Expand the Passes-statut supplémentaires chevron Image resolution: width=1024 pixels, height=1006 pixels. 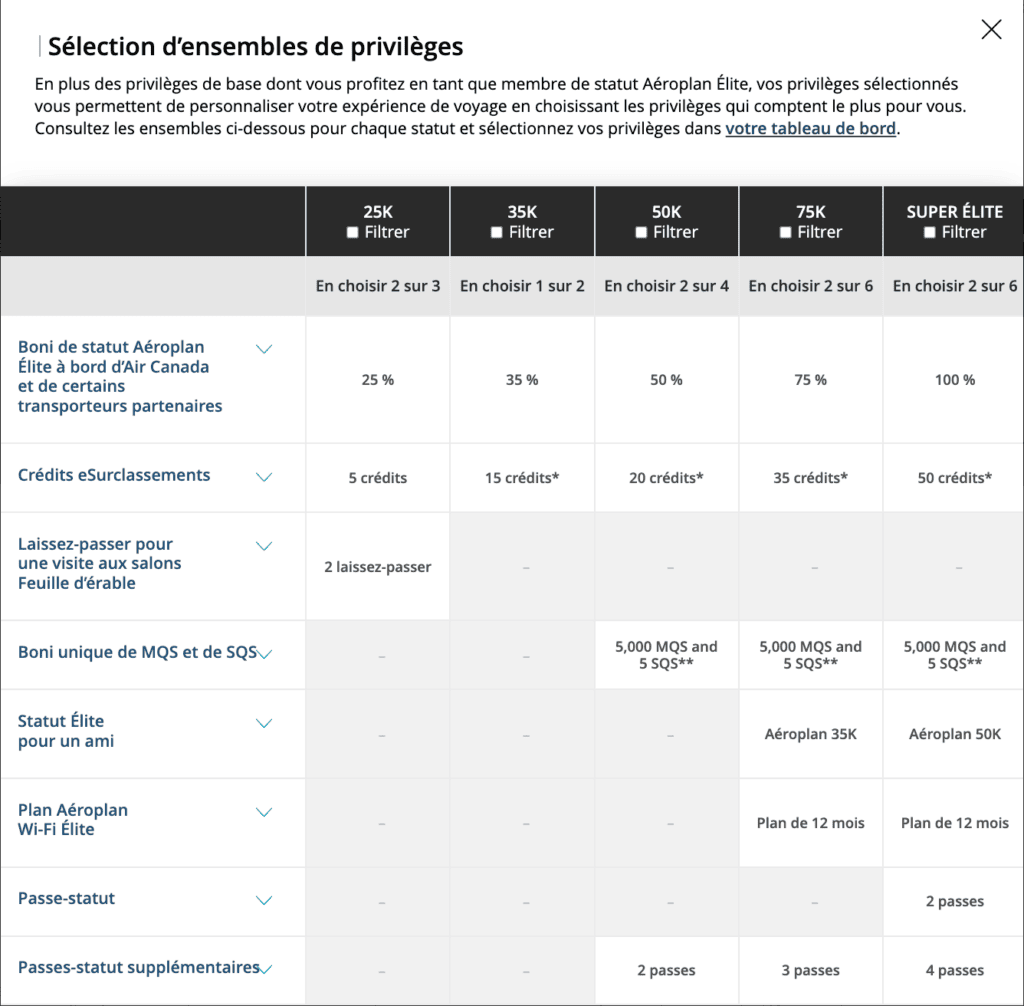pos(265,968)
